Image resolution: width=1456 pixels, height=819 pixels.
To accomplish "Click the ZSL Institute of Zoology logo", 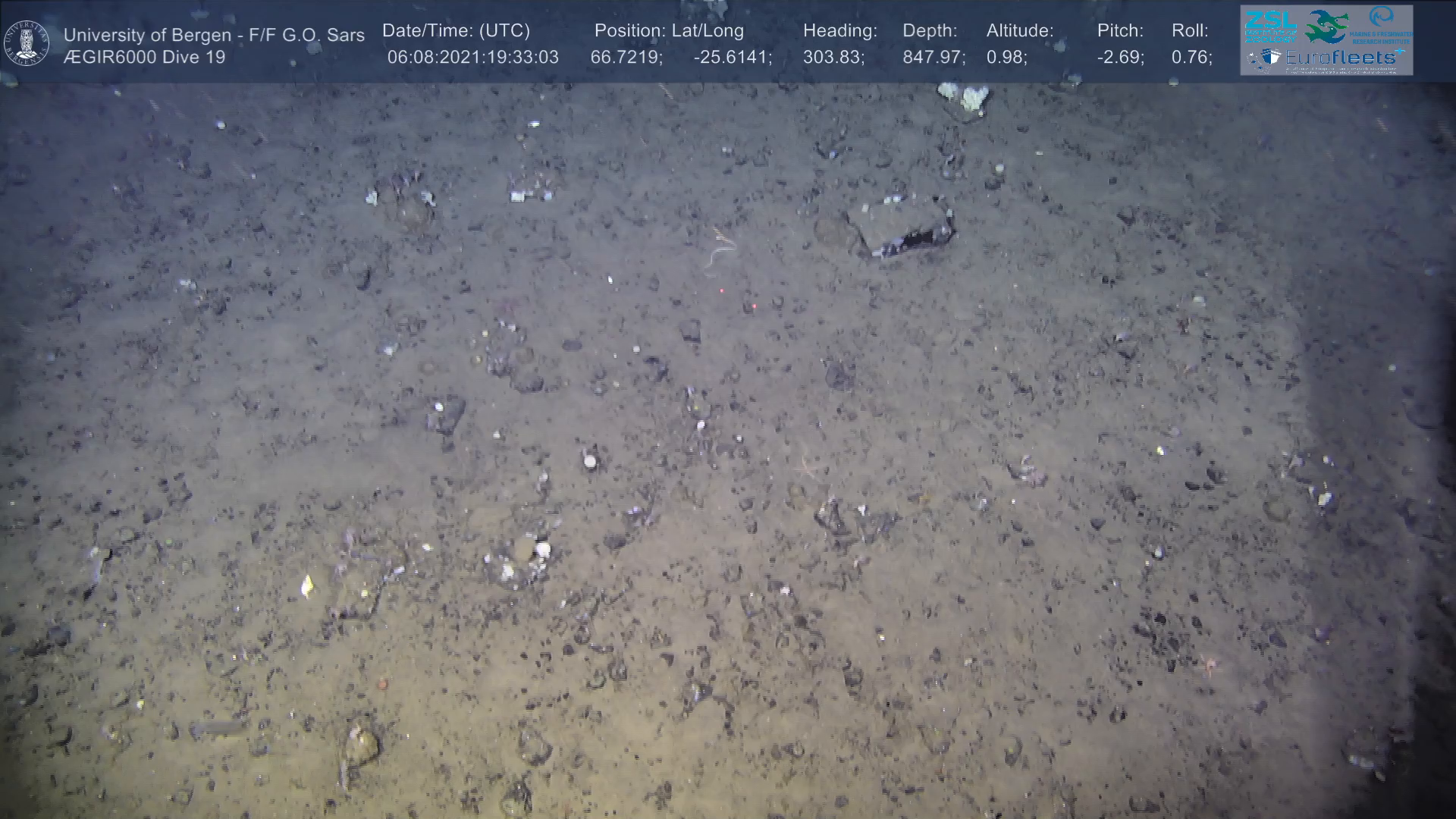I will point(1270,26).
